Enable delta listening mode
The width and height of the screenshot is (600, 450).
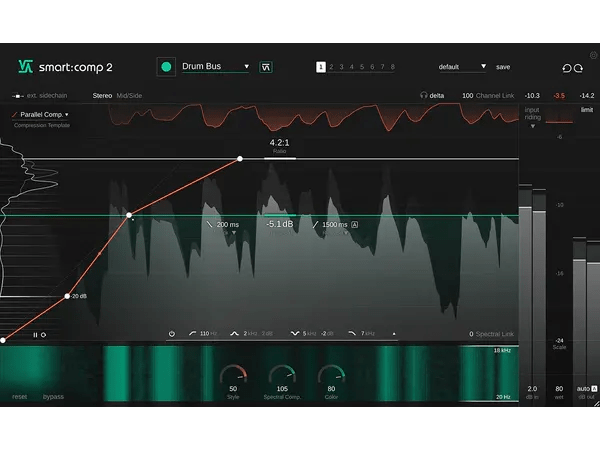pyautogui.click(x=437, y=96)
